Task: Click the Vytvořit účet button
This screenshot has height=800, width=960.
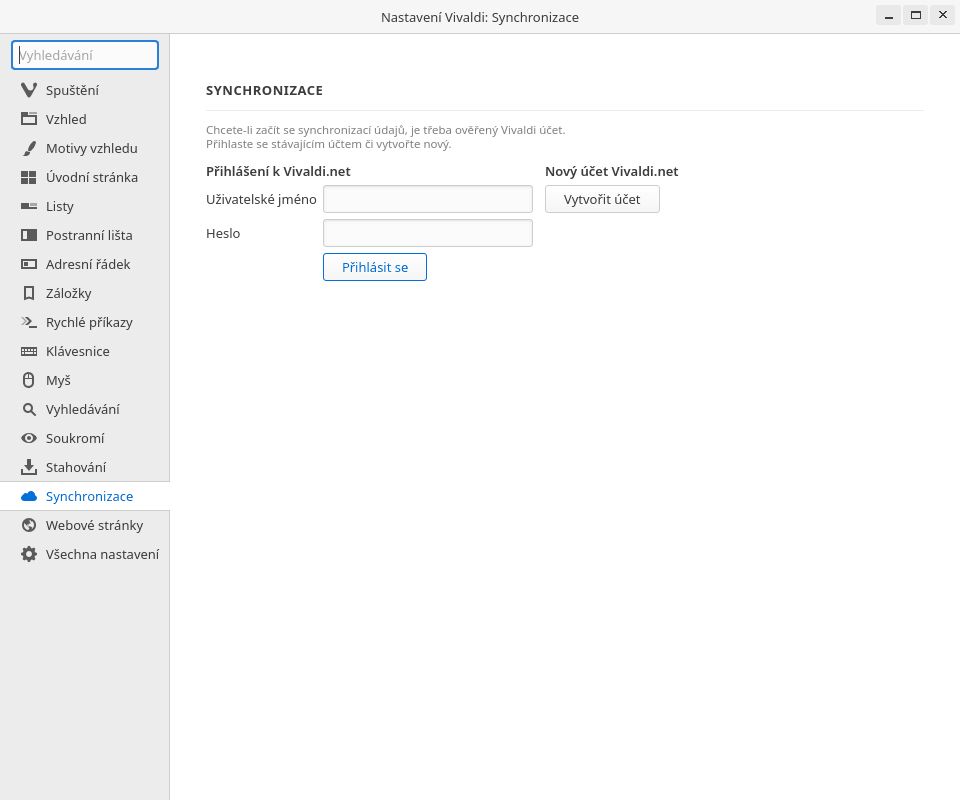Action: (x=602, y=199)
